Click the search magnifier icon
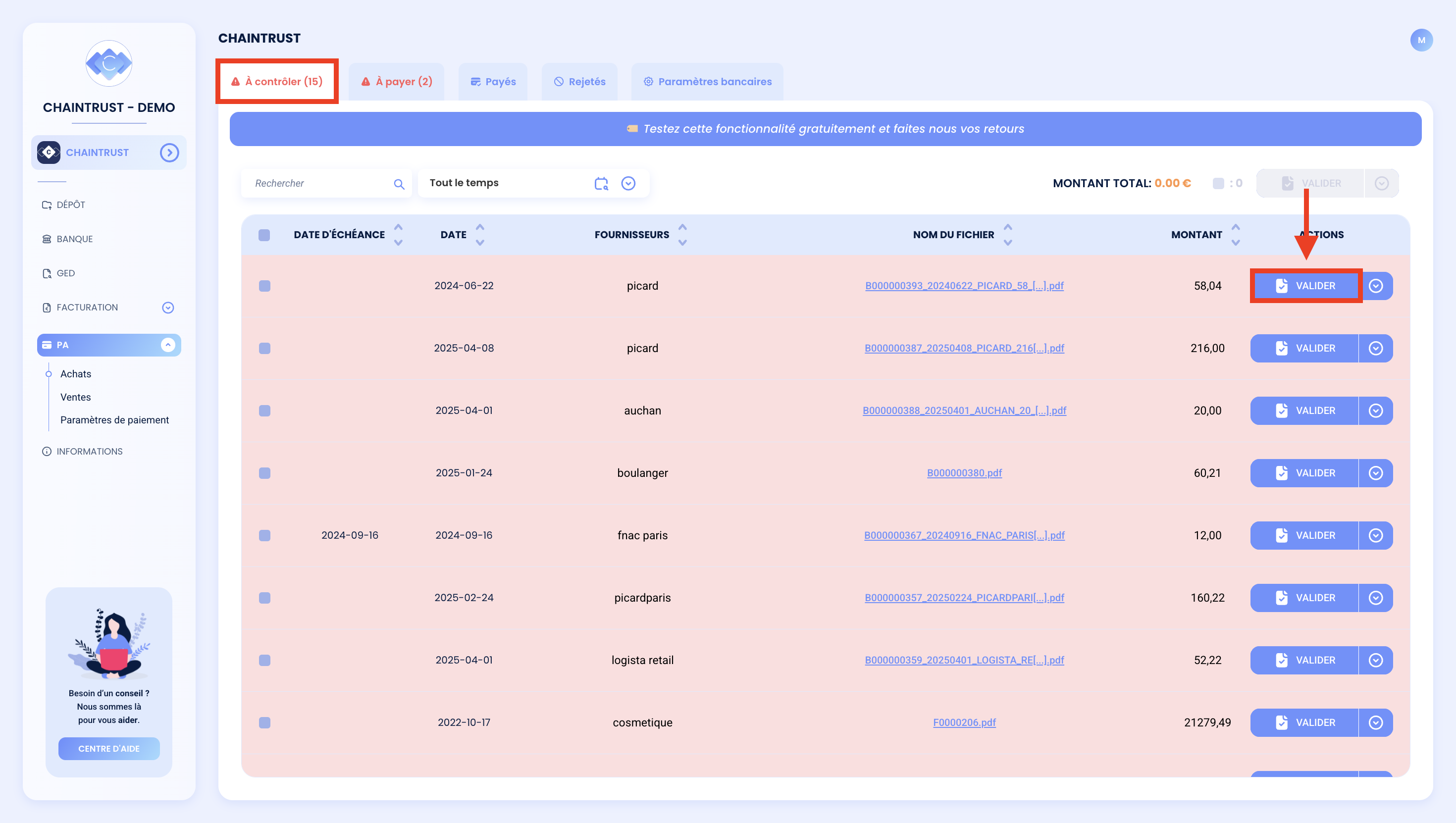Viewport: 1456px width, 823px height. pos(399,184)
